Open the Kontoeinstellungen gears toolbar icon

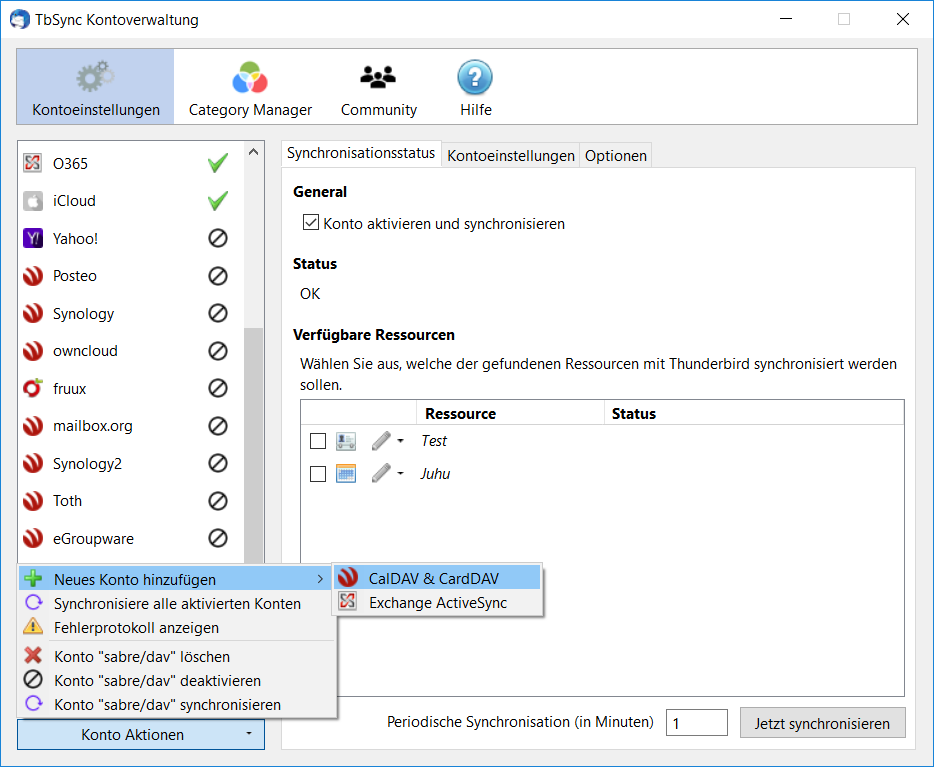point(95,77)
